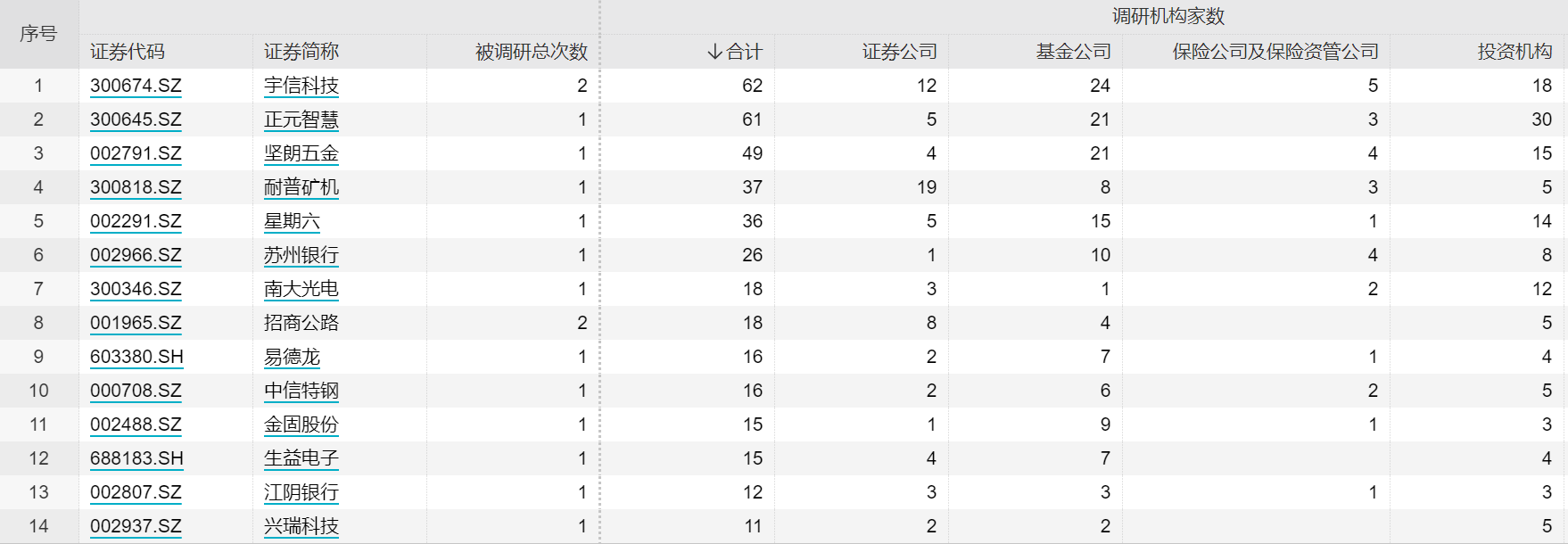The image size is (1568, 544).
Task: Open stock code link 603380.SH
Action: pos(136,357)
